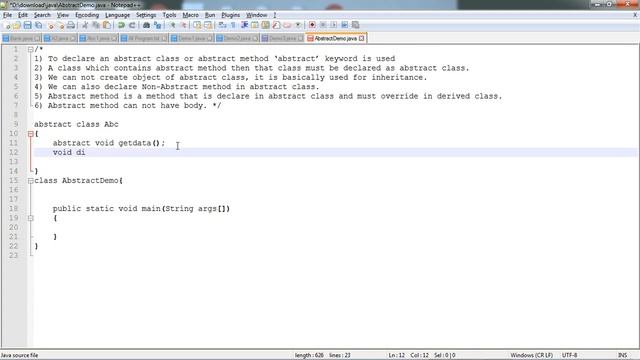Toggle synchronize horizontal scrolling icon
Image resolution: width=640 pixels, height=360 pixels.
point(208,25)
